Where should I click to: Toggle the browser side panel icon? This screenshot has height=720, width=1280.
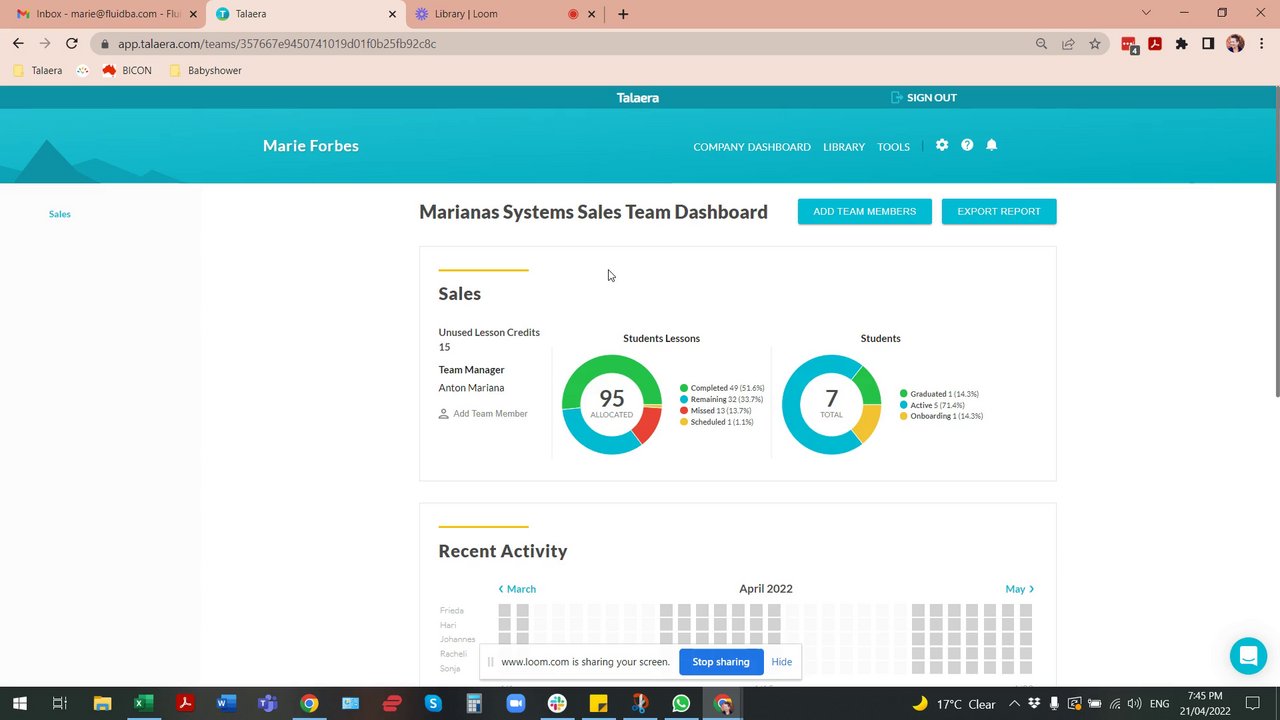(1208, 44)
